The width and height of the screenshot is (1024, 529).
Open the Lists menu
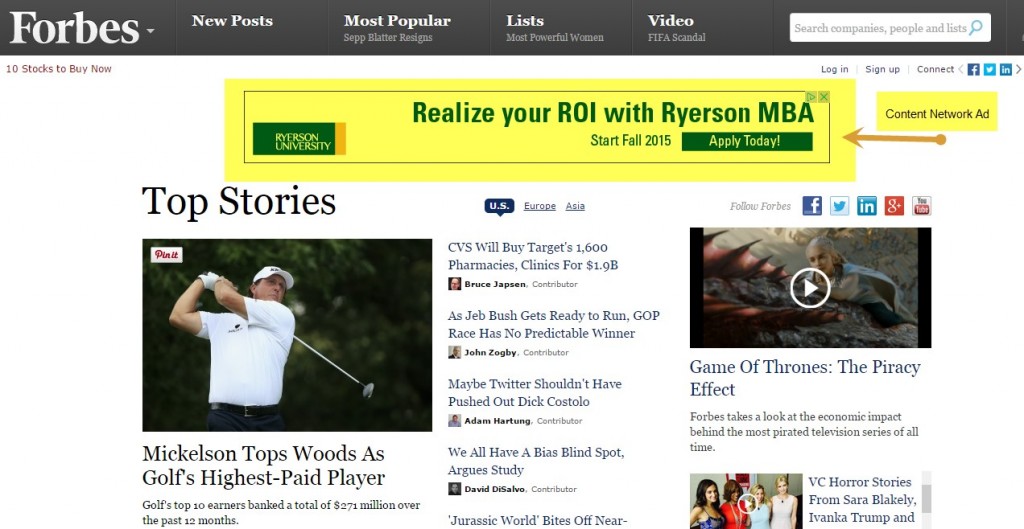coord(524,21)
